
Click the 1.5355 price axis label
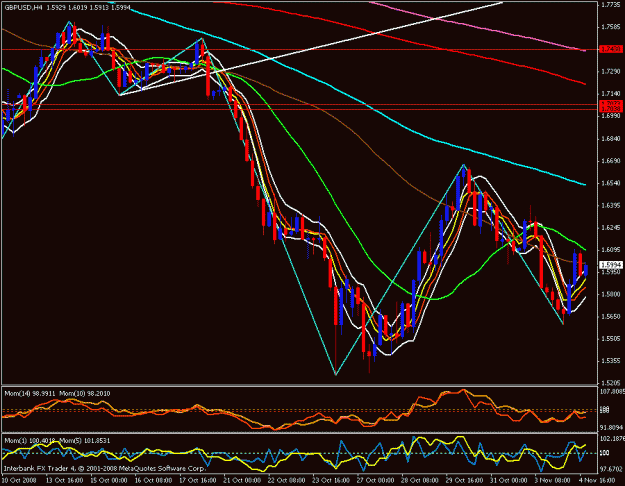click(x=611, y=361)
